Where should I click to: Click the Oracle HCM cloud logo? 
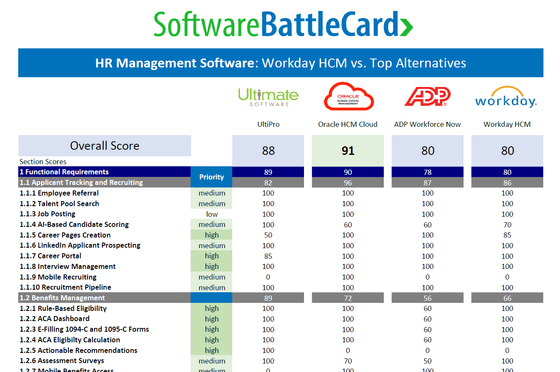[348, 96]
